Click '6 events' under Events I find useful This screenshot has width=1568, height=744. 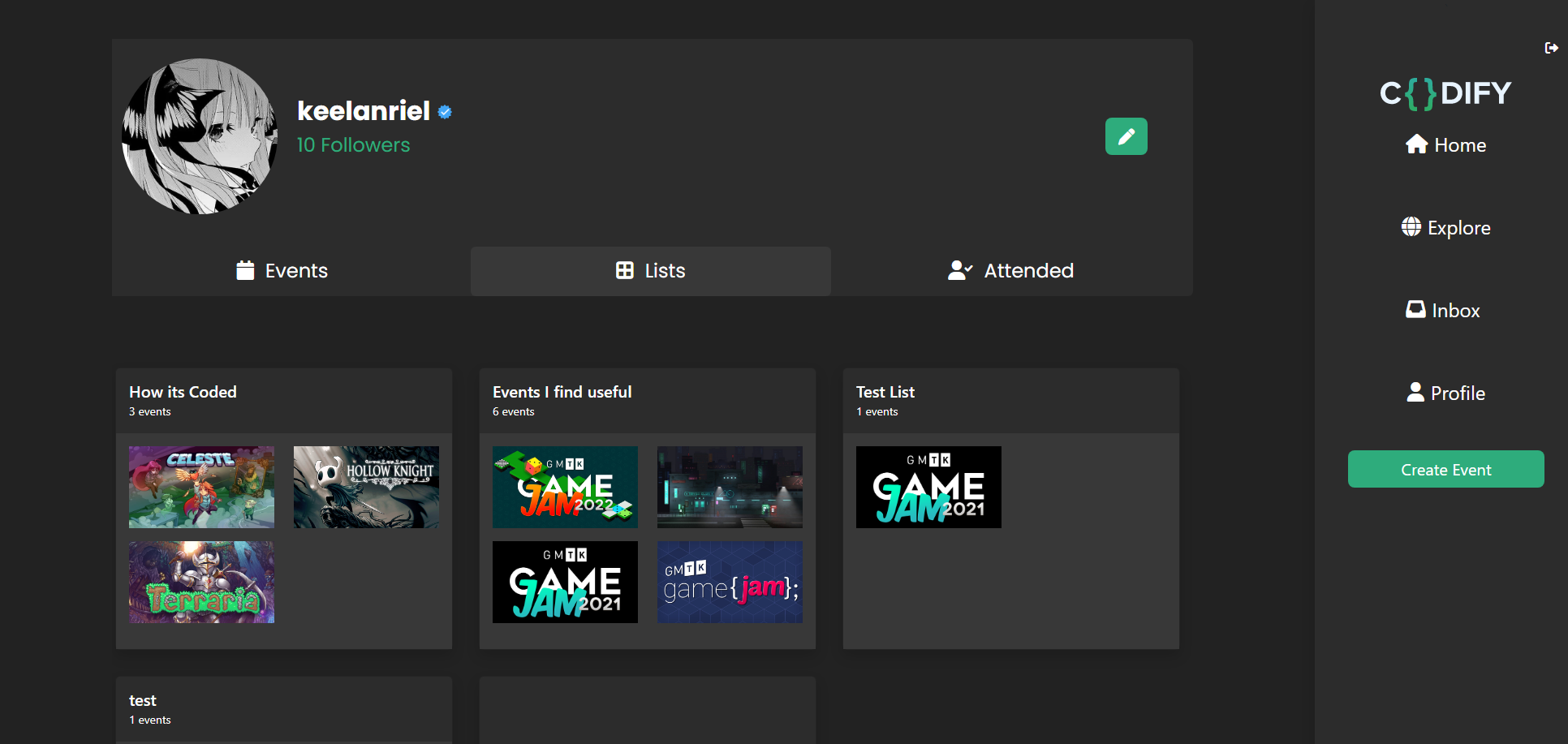pos(514,412)
